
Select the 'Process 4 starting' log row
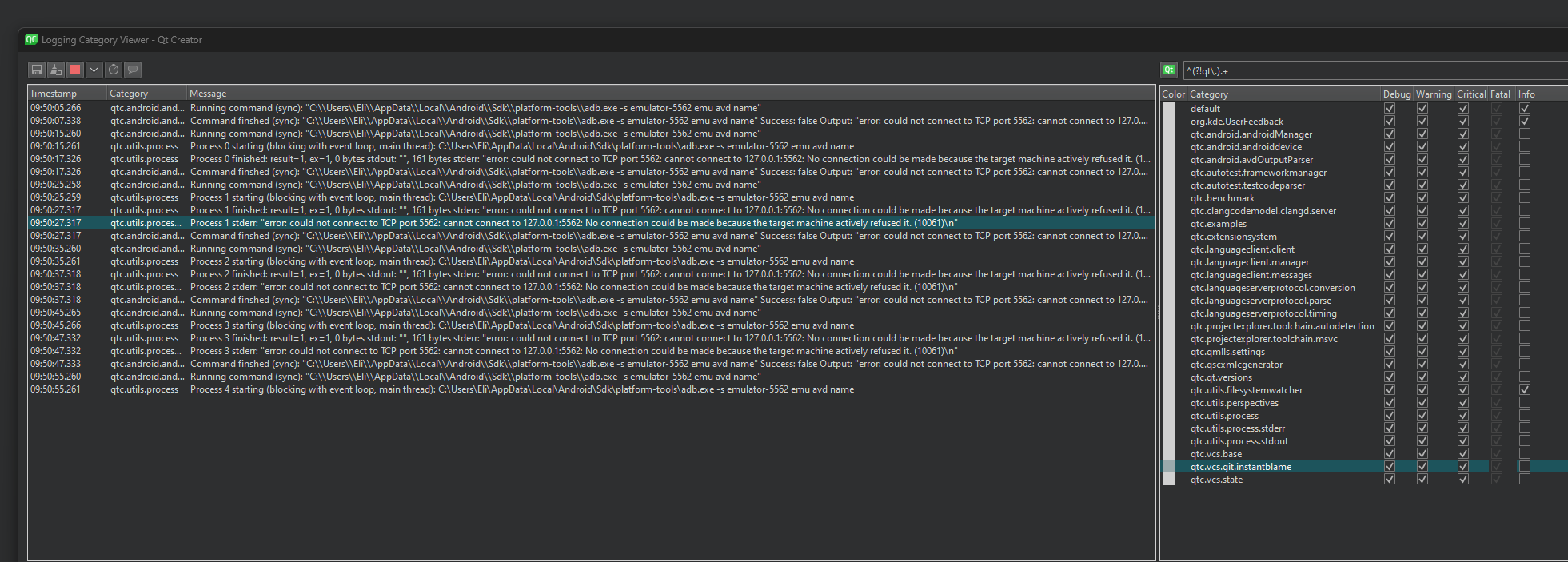592,389
